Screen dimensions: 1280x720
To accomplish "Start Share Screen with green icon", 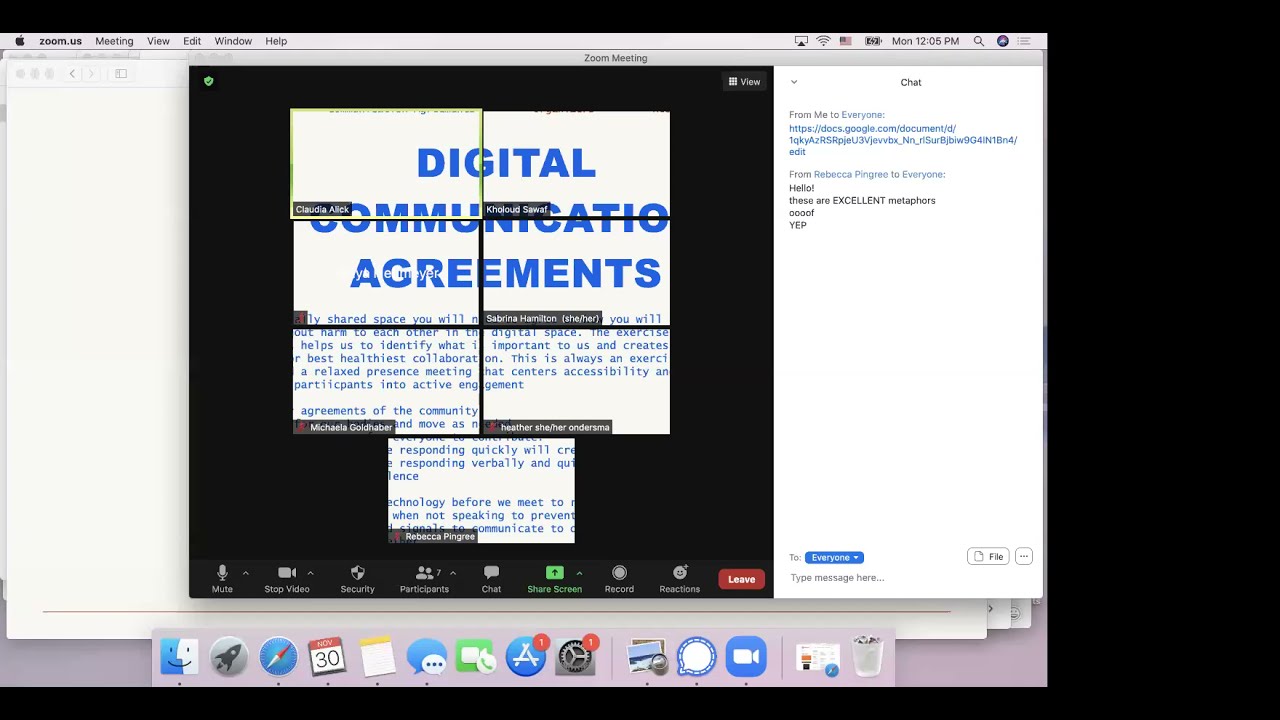I will (554, 579).
